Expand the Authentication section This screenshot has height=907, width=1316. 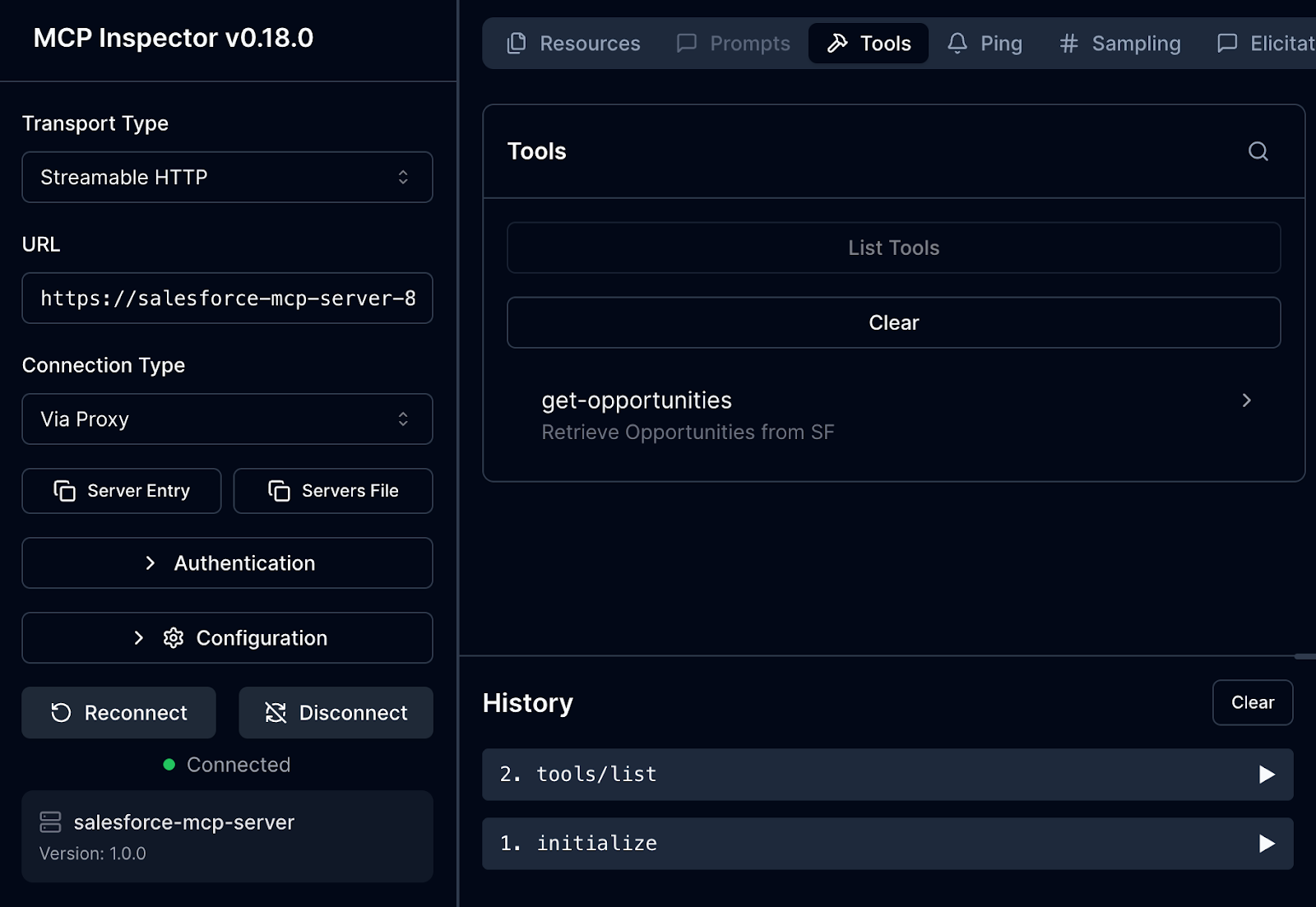point(227,562)
